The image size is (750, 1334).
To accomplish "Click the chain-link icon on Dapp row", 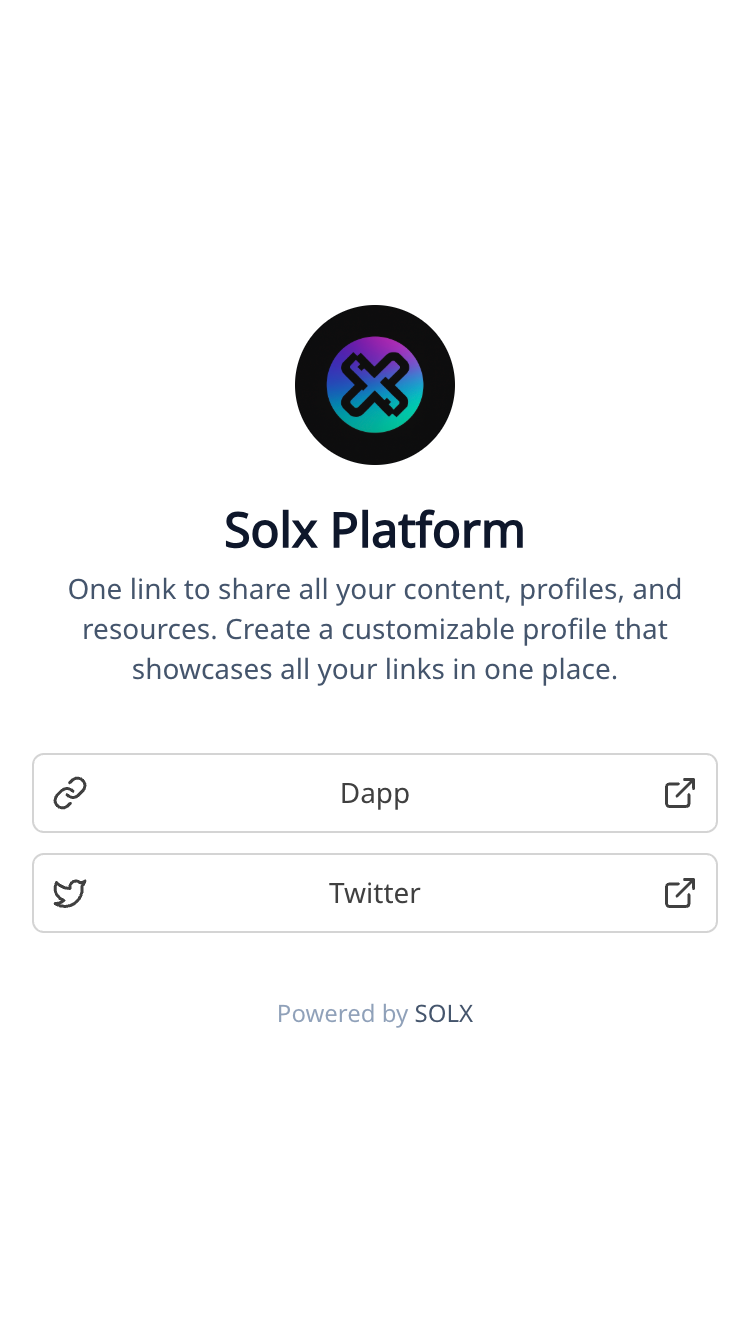I will coord(70,793).
